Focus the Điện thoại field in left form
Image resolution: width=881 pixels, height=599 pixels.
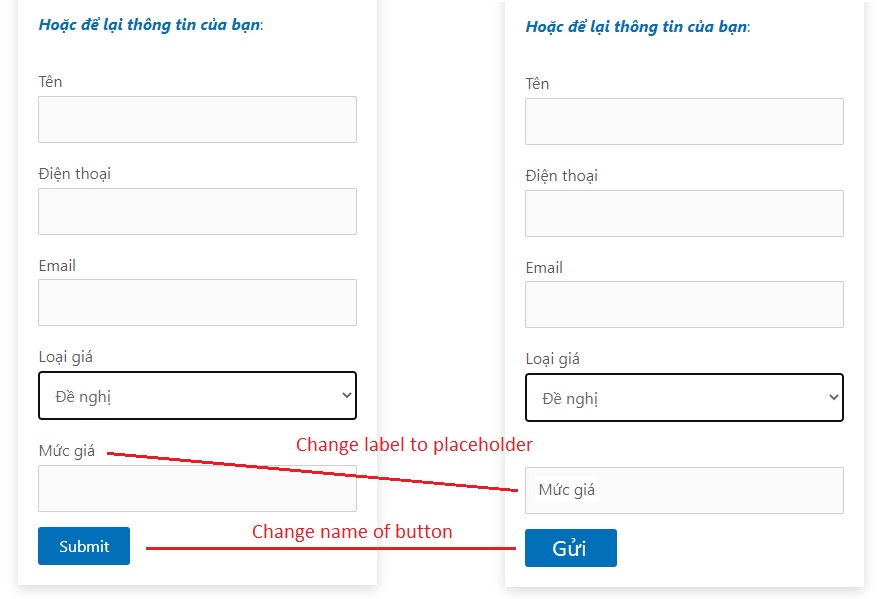[x=197, y=211]
